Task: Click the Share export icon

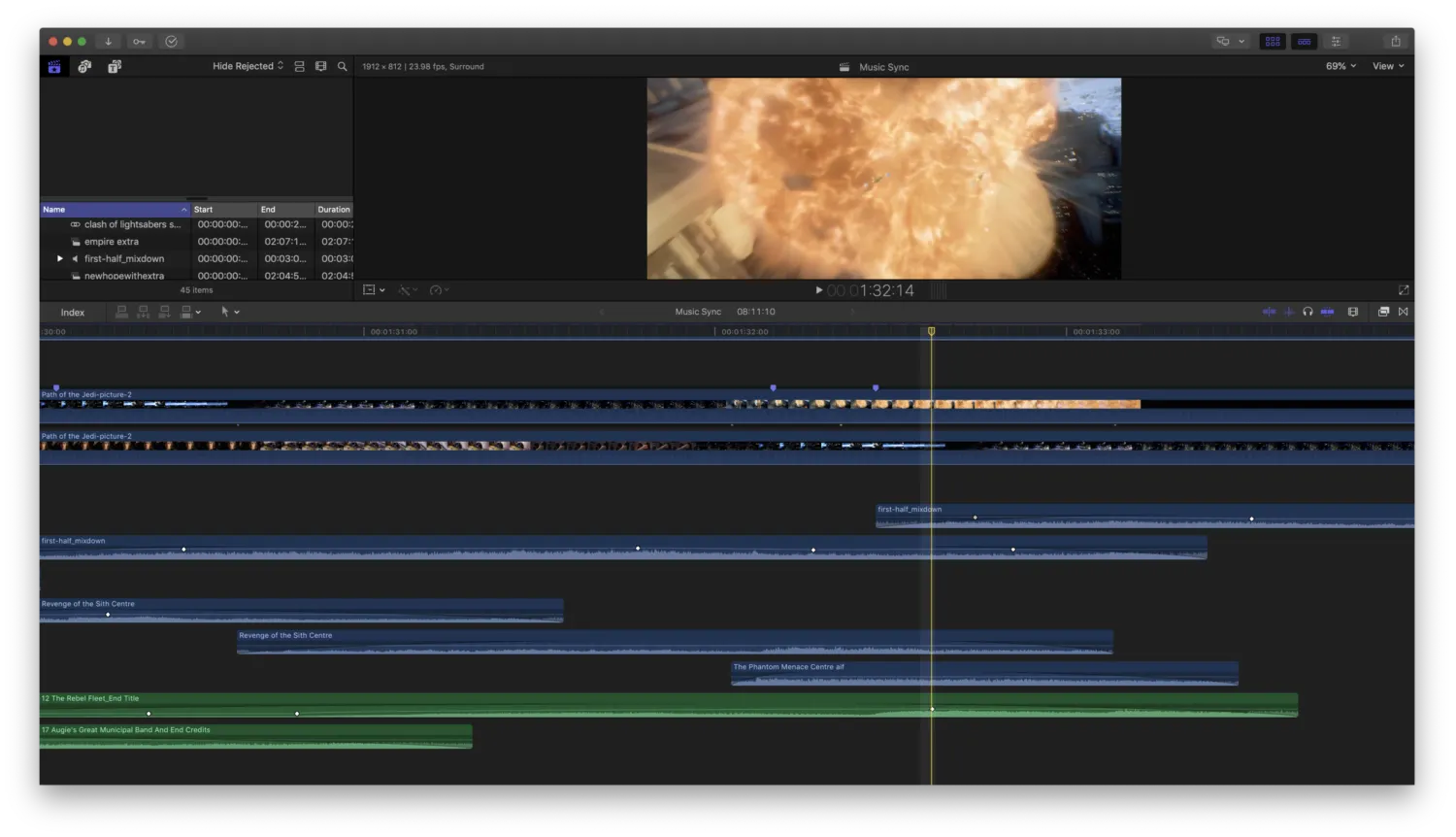Action: tap(1396, 41)
